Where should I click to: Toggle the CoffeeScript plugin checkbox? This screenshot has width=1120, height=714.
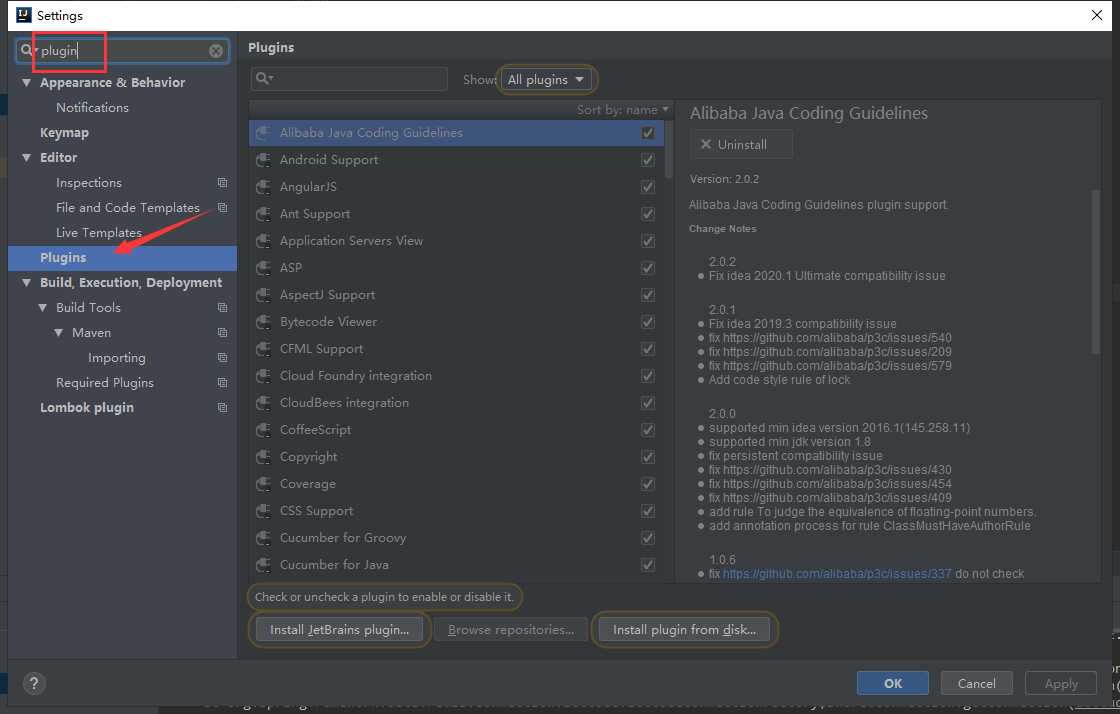(648, 430)
